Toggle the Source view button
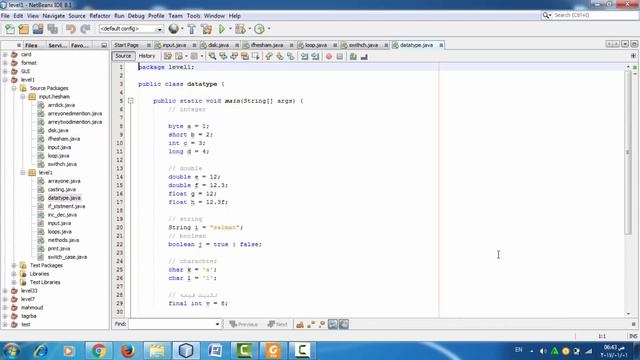The image size is (640, 360). [123, 56]
